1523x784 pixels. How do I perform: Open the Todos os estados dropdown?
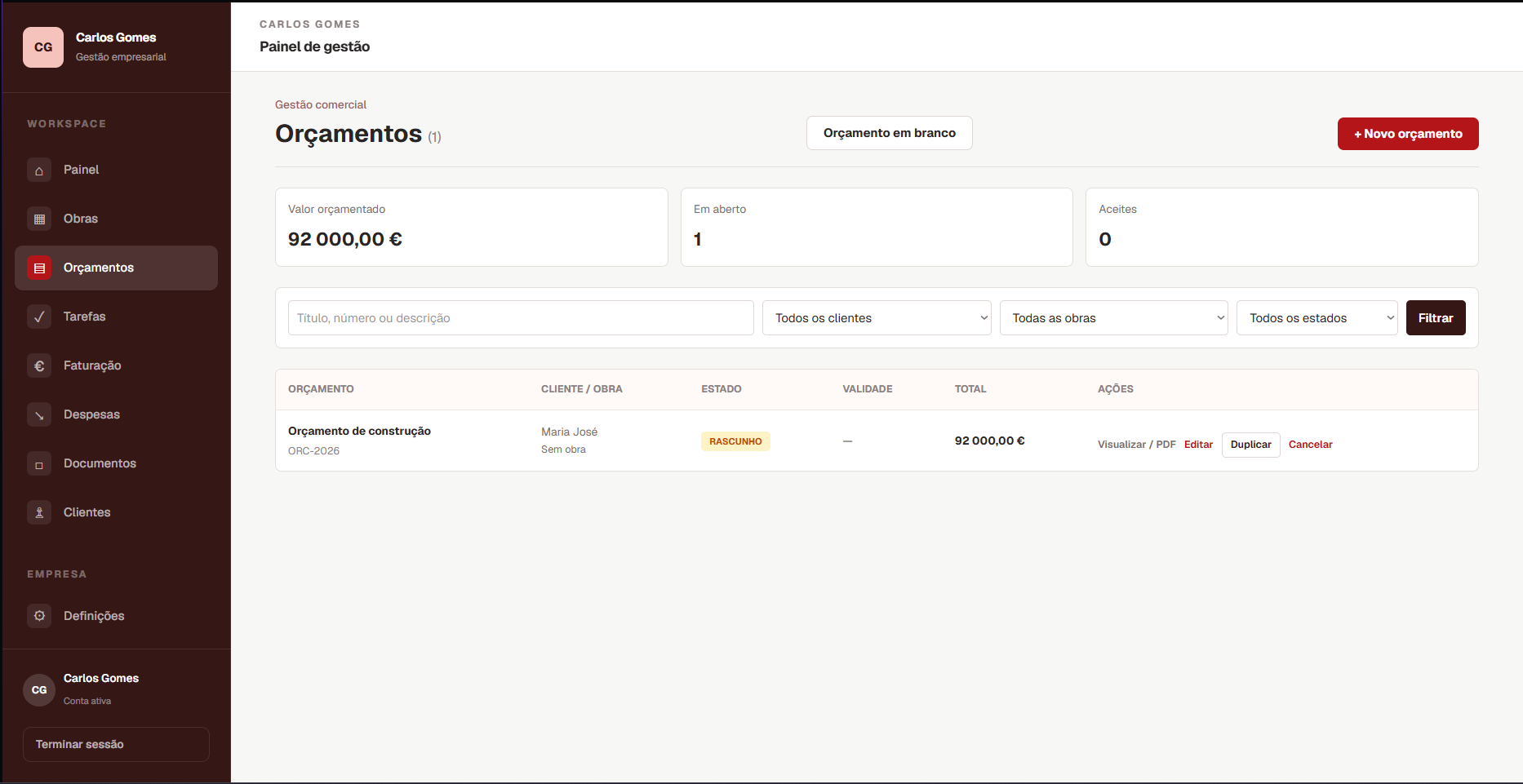click(x=1317, y=318)
